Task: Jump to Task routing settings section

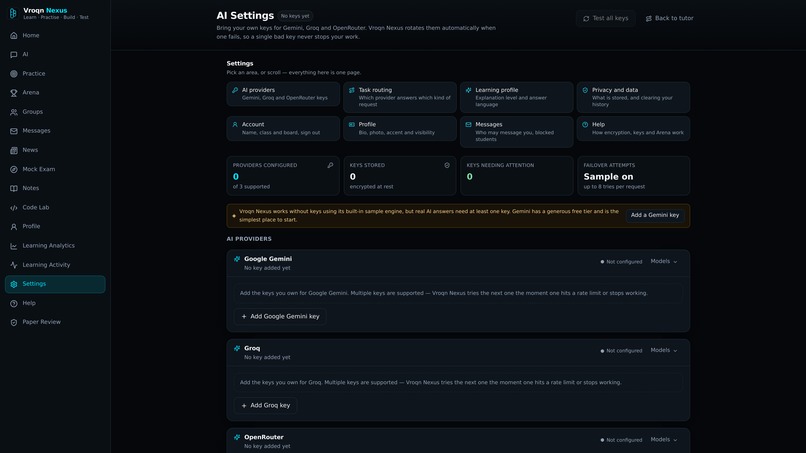Action: 400,97
